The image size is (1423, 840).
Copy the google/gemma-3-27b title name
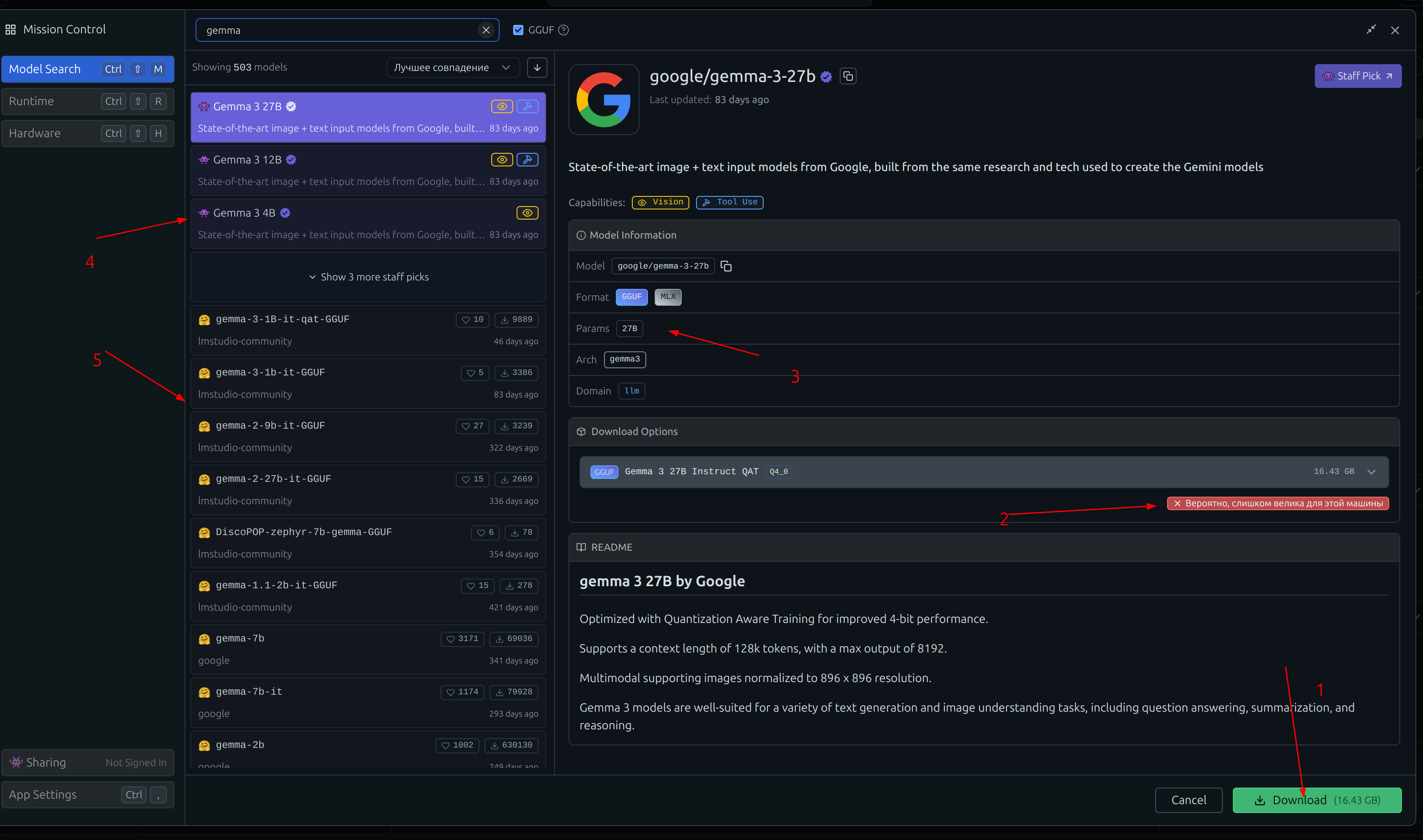847,76
